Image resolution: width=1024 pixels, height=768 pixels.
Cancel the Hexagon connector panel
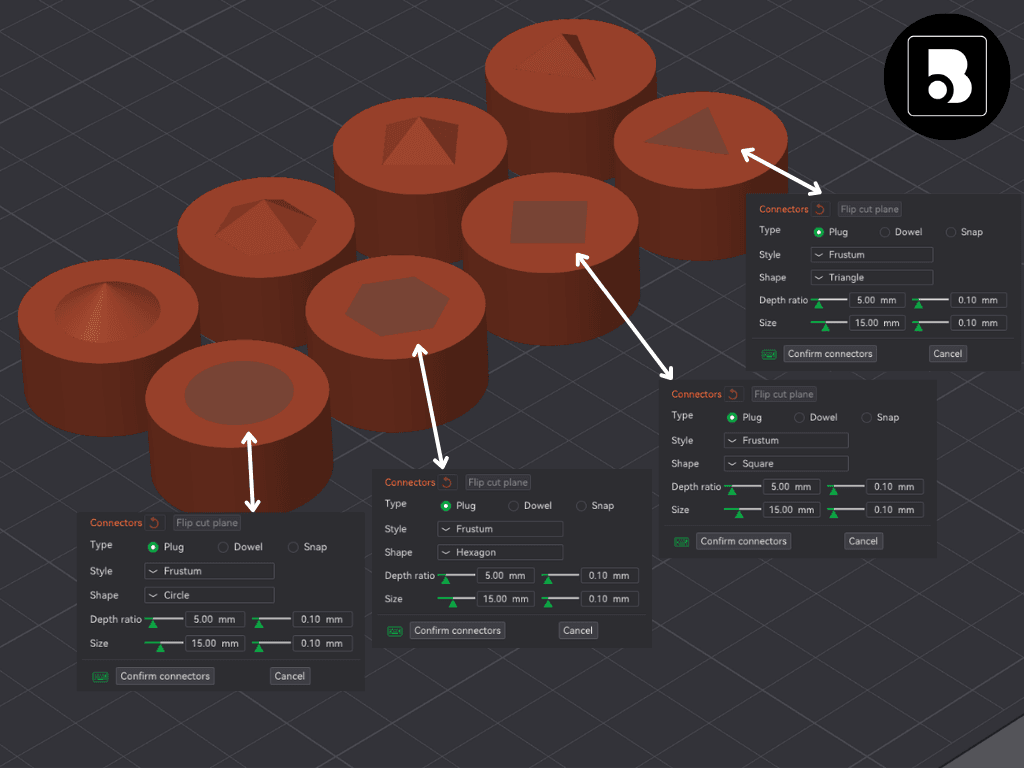(x=578, y=631)
